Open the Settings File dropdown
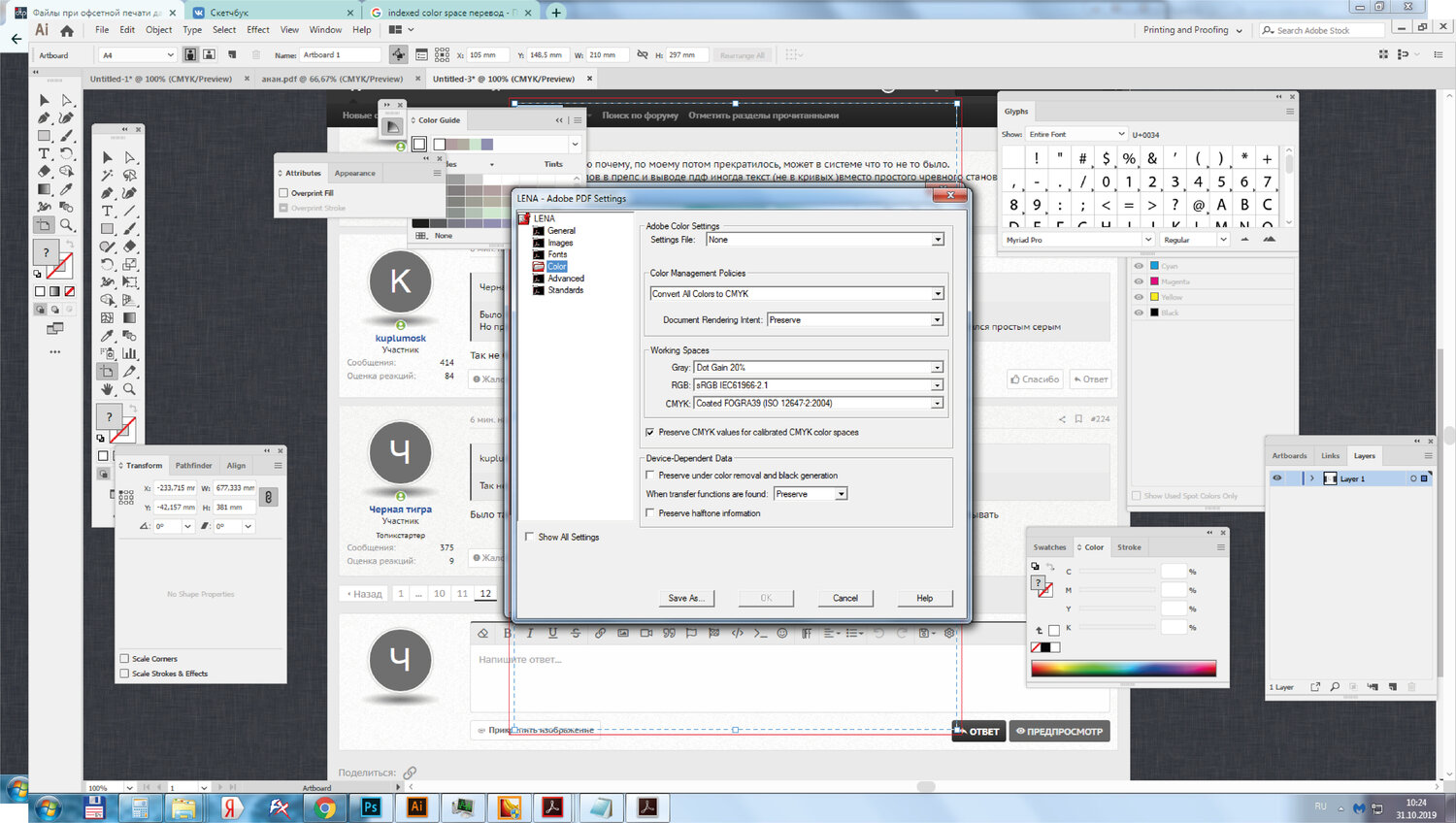 825,240
